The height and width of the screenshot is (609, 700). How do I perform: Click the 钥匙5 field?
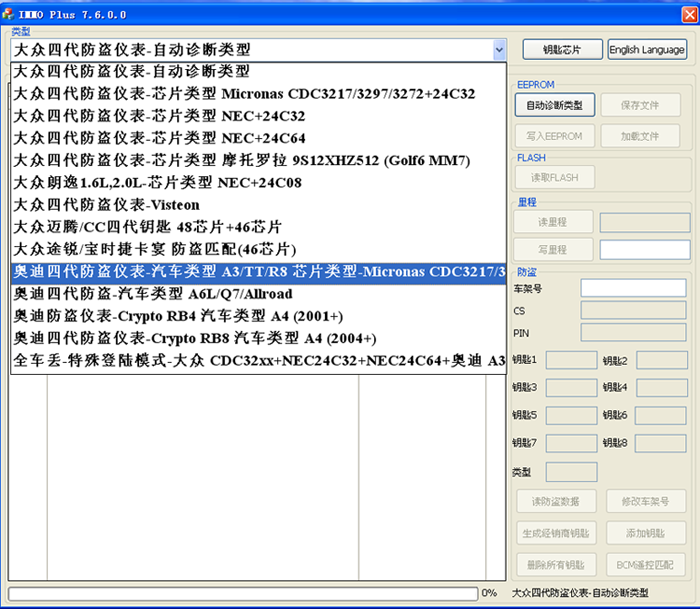click(x=571, y=415)
